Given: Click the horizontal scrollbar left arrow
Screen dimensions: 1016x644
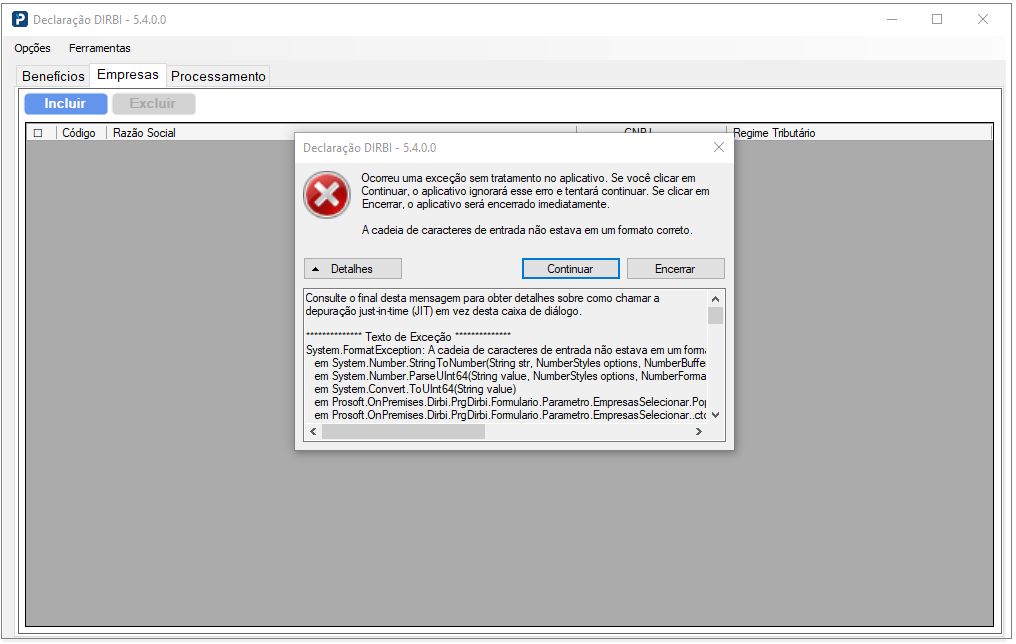Looking at the screenshot, I should click(x=314, y=431).
